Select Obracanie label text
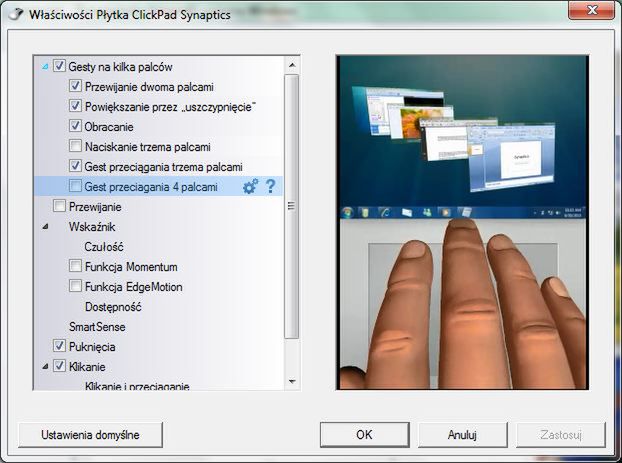Screen dimensions: 622x463 point(109,127)
